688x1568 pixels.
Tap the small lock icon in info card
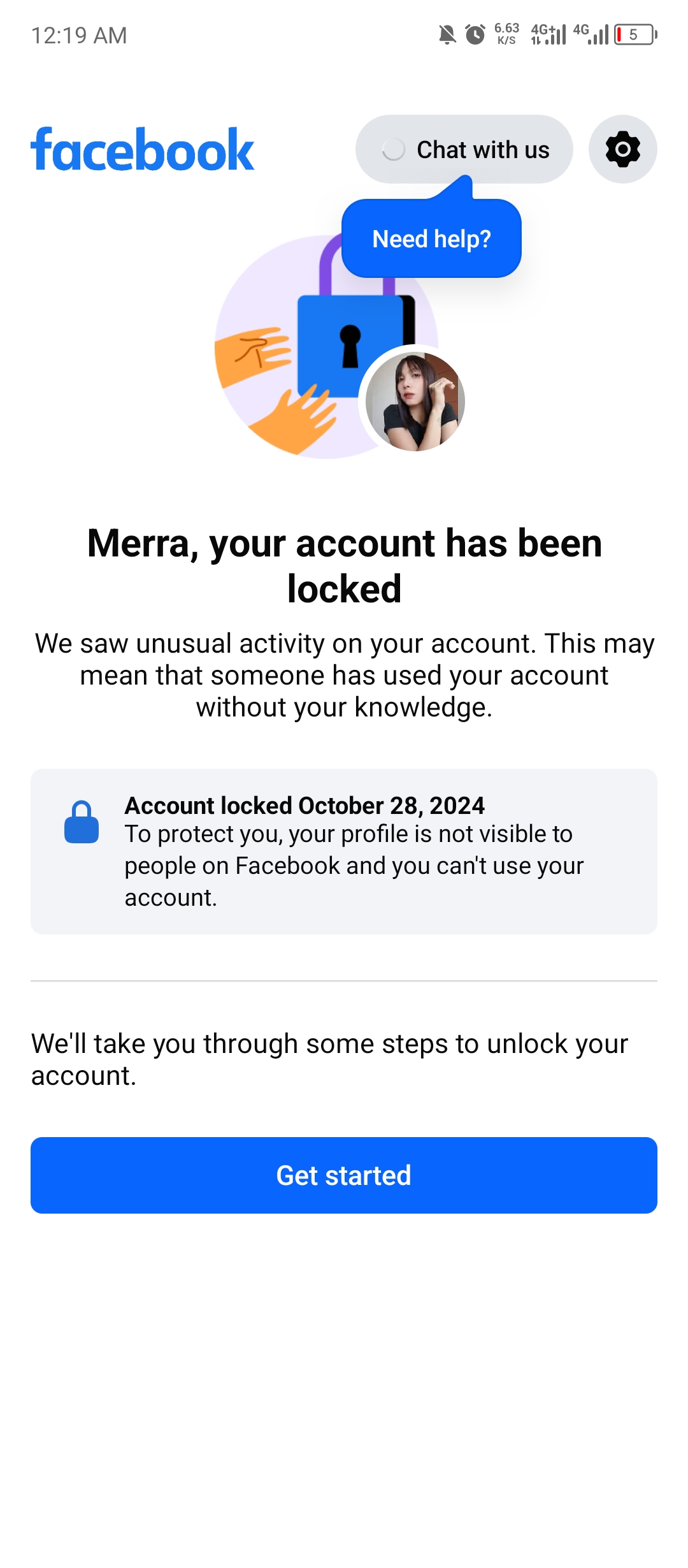[82, 822]
